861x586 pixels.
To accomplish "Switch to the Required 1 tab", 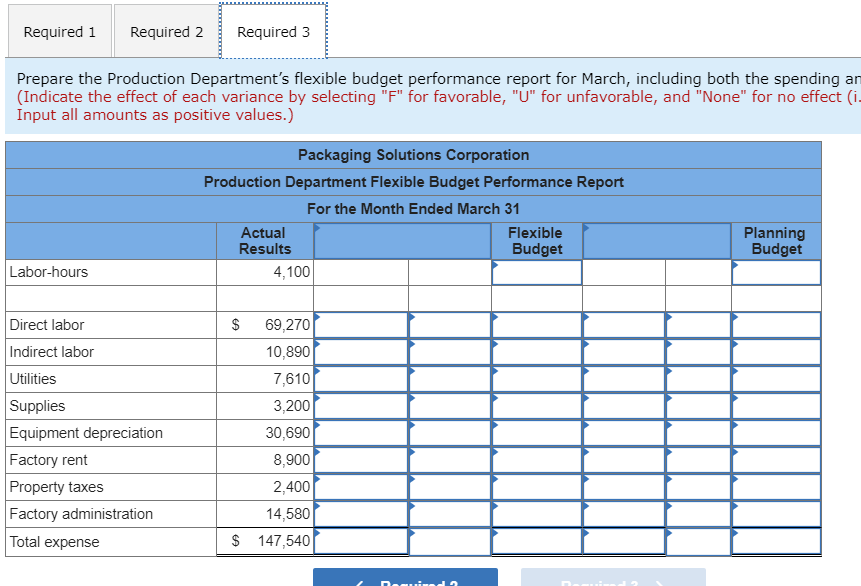I will [59, 32].
